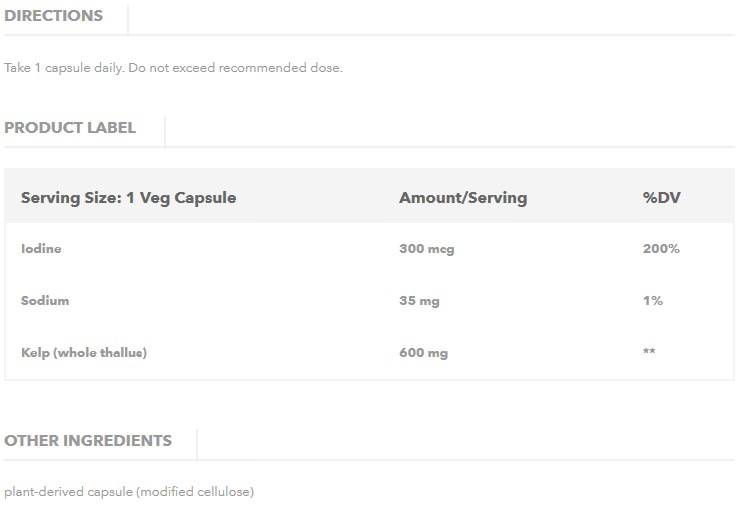The image size is (737, 506).
Task: Click the 1% daily value for Sodium
Action: 653,301
